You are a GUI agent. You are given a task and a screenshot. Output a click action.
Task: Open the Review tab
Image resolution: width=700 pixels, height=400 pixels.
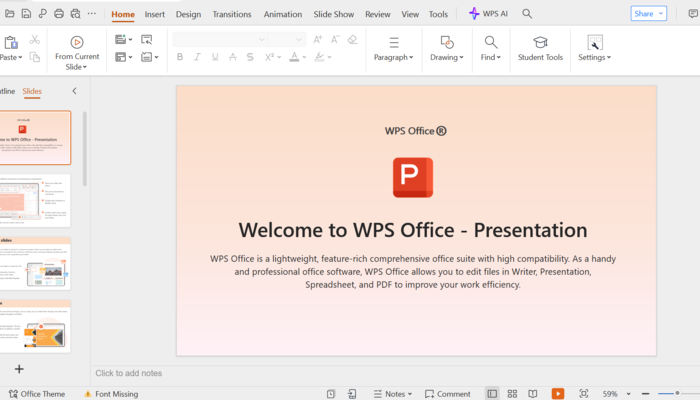[378, 14]
